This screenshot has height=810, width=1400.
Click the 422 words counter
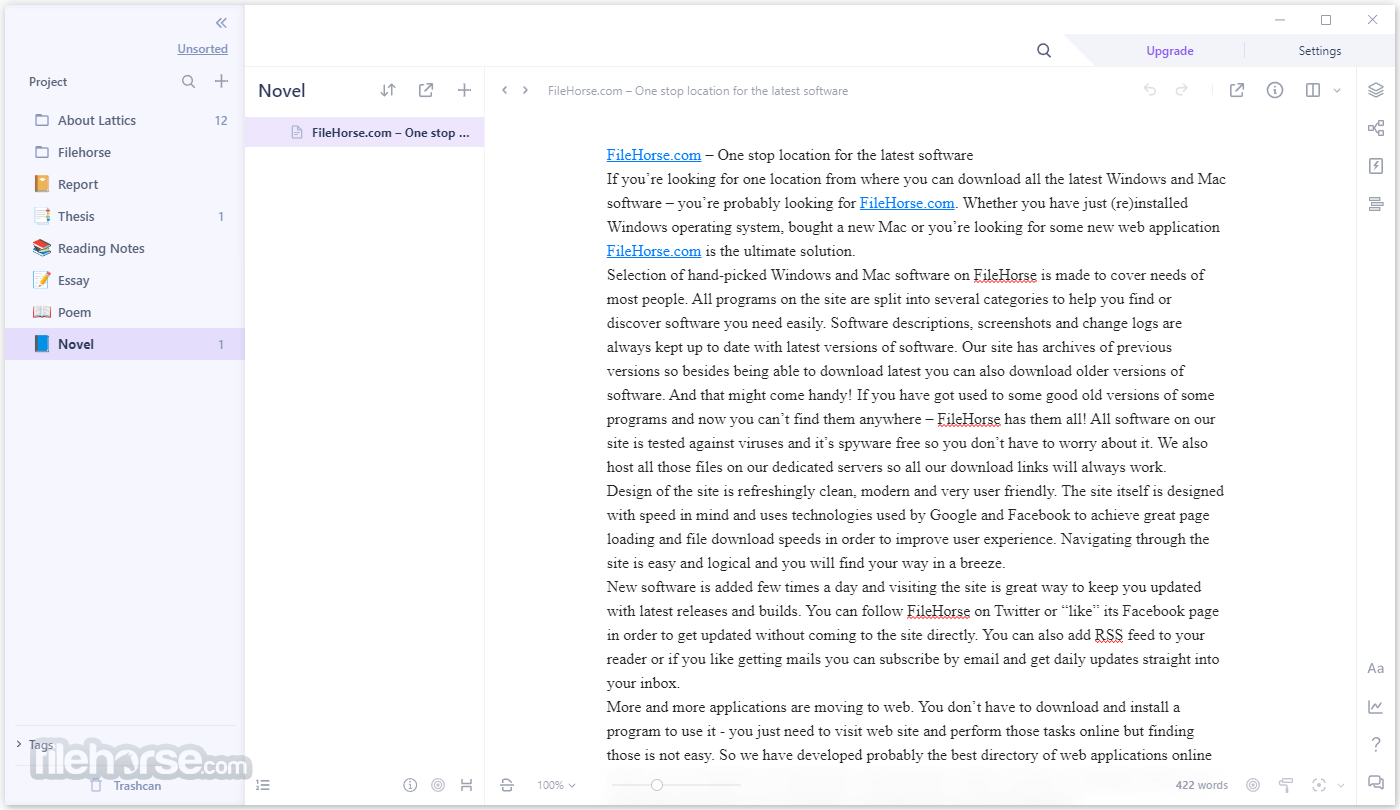tap(1202, 785)
